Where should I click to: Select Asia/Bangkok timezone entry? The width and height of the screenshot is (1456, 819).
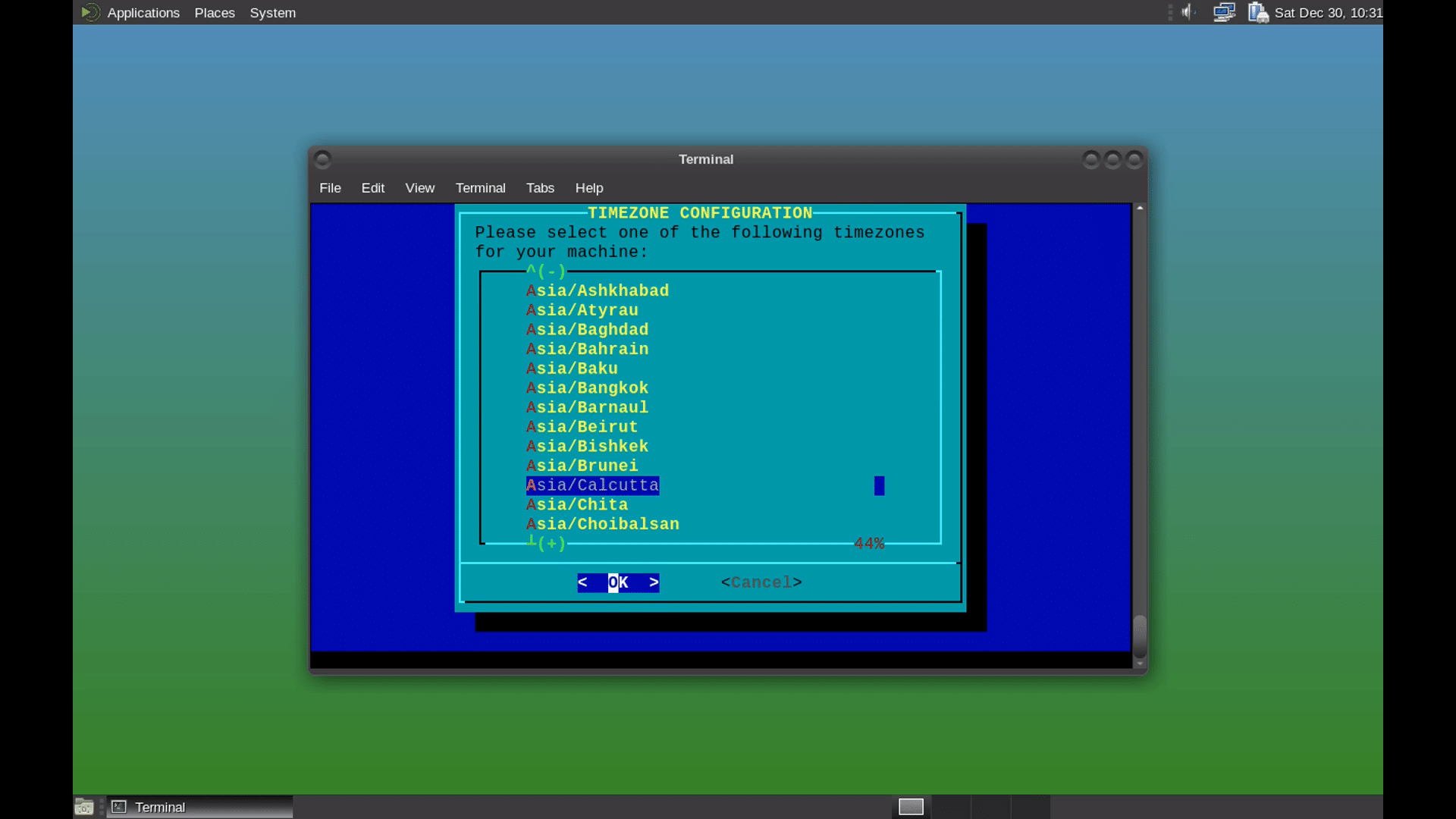(x=588, y=388)
